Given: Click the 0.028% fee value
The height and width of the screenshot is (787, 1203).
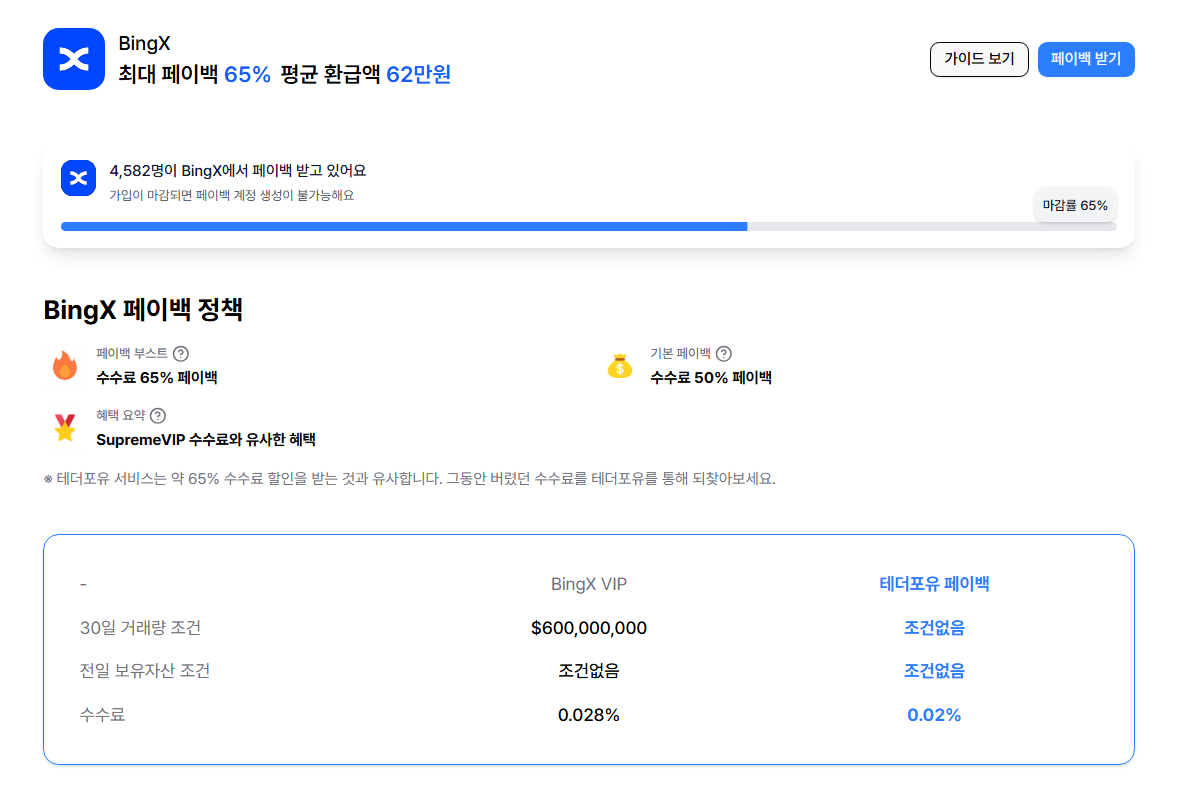Looking at the screenshot, I should pos(589,715).
